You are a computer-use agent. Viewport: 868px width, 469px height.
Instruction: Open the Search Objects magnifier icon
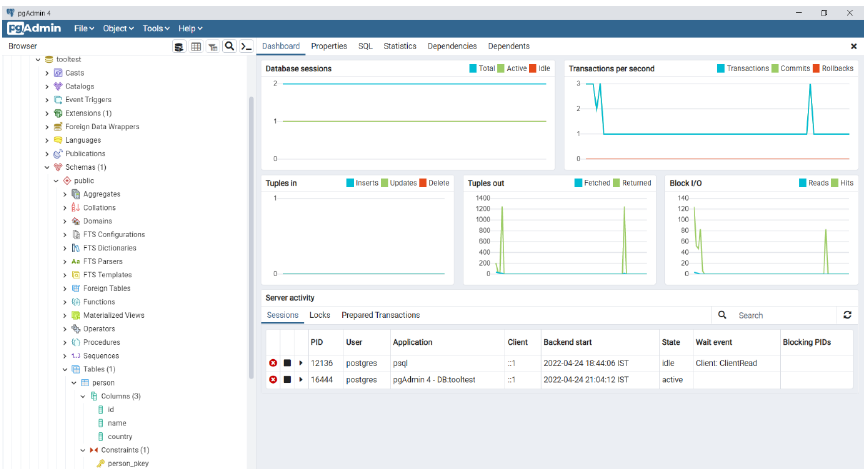[x=229, y=47]
